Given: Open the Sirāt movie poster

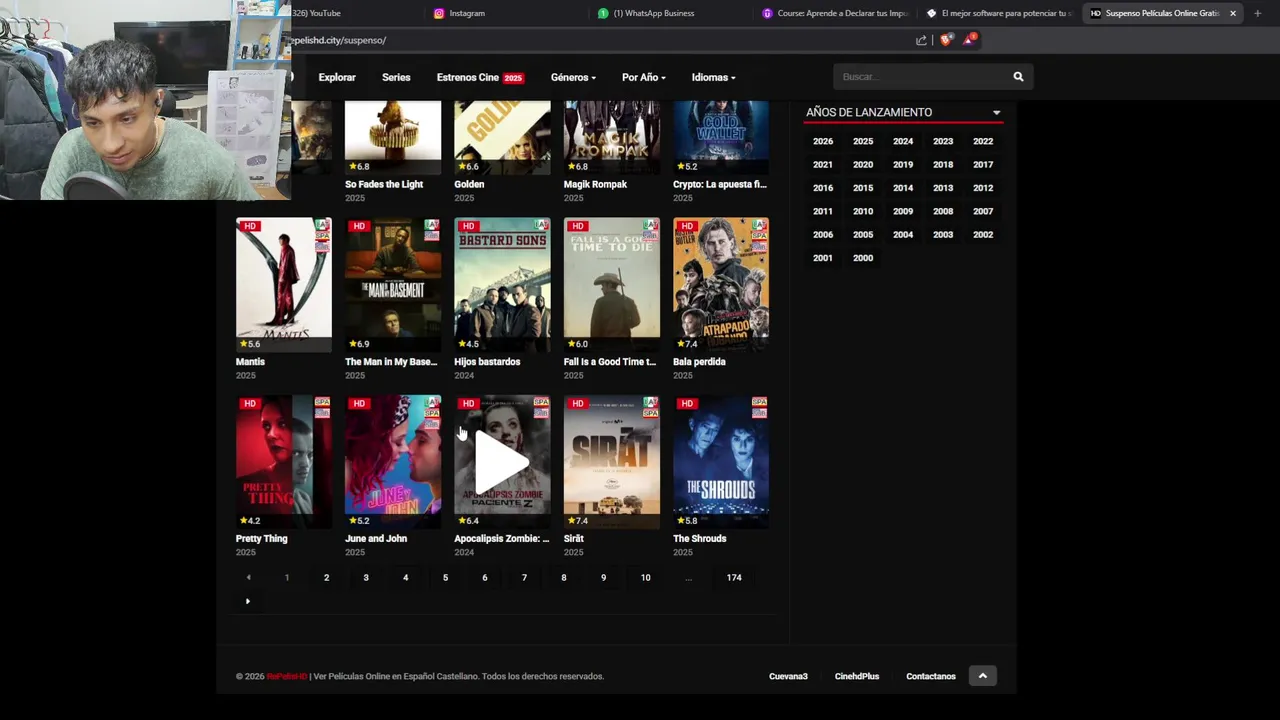Looking at the screenshot, I should tap(612, 462).
